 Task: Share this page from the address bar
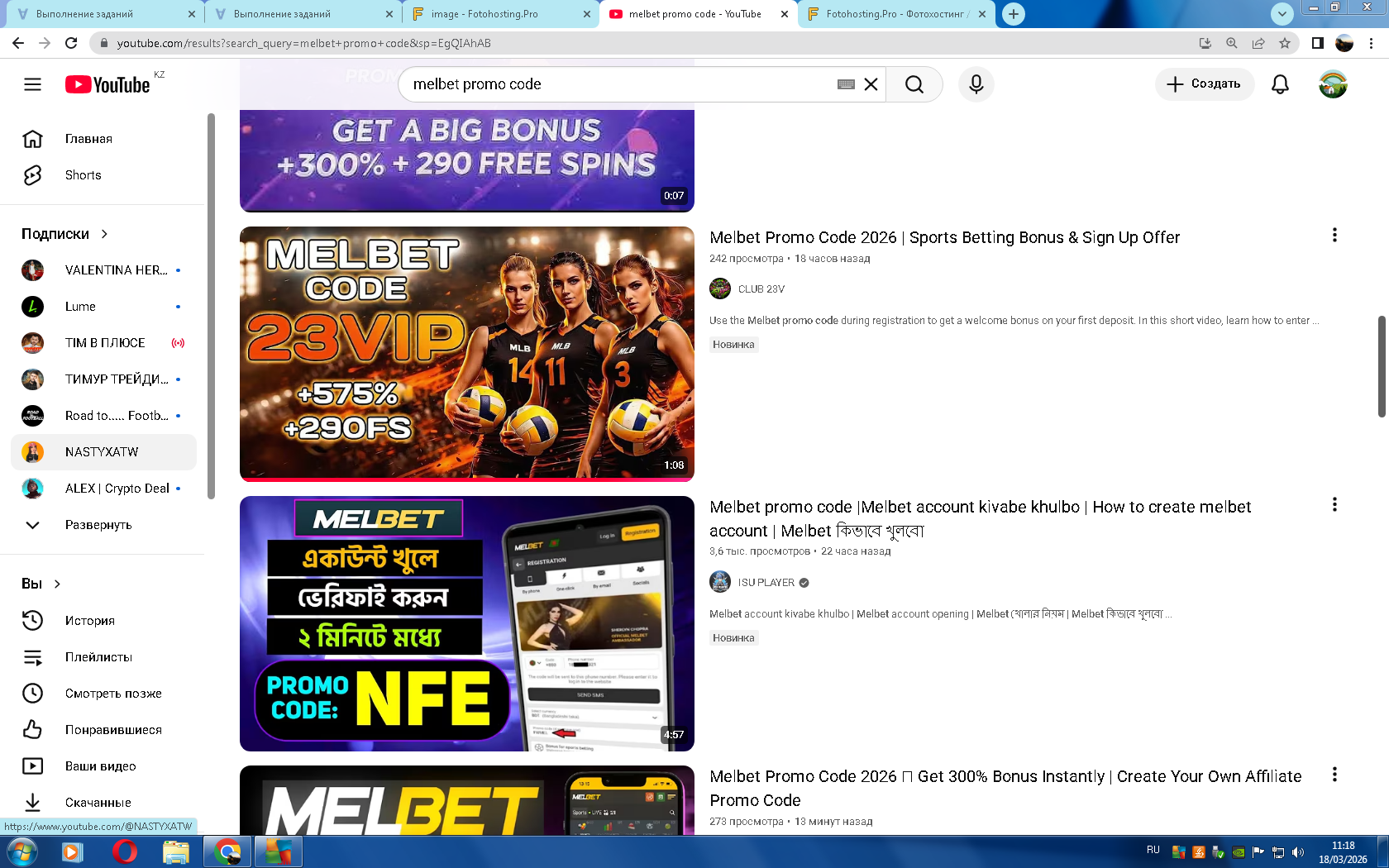(x=1258, y=43)
